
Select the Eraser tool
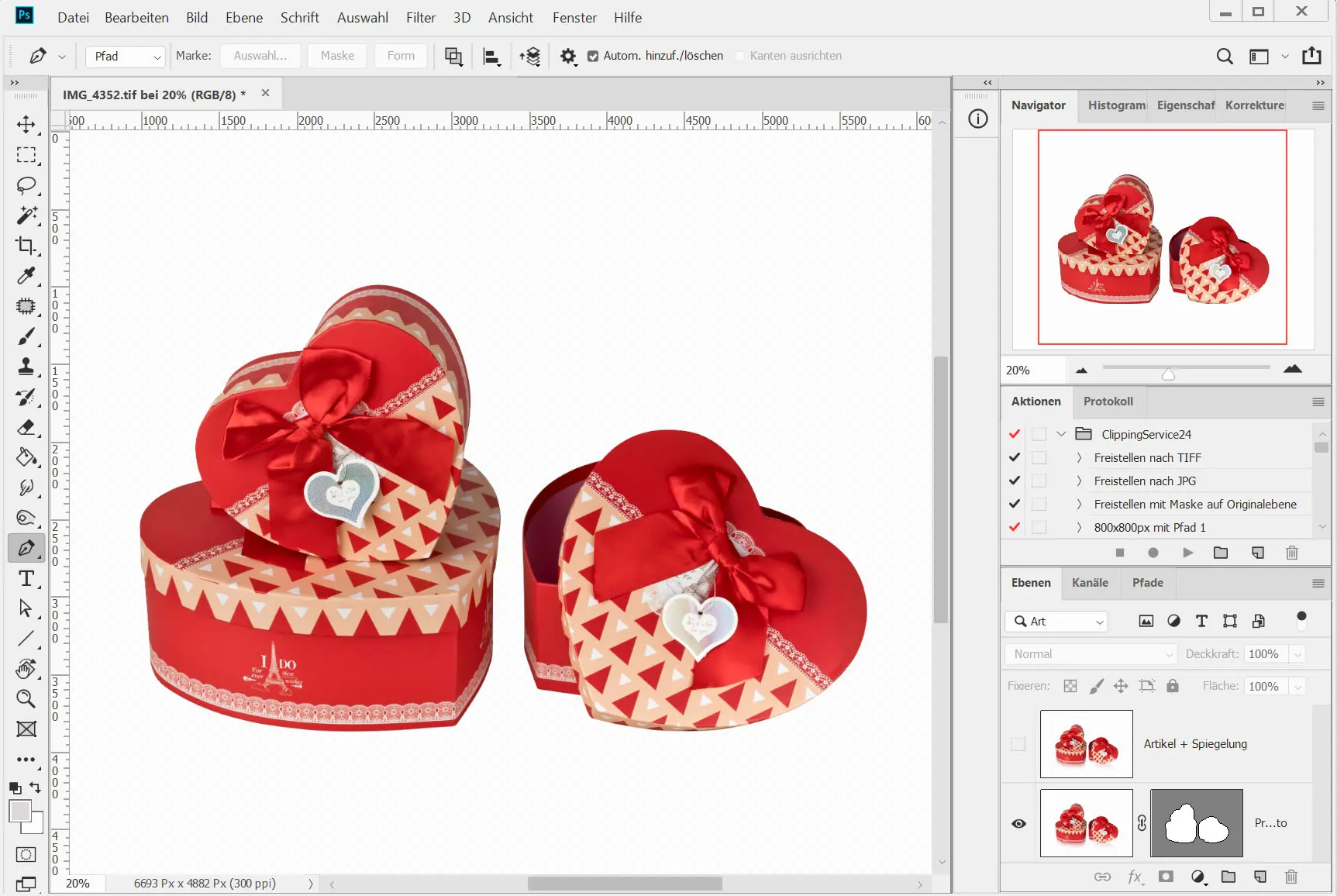(26, 427)
